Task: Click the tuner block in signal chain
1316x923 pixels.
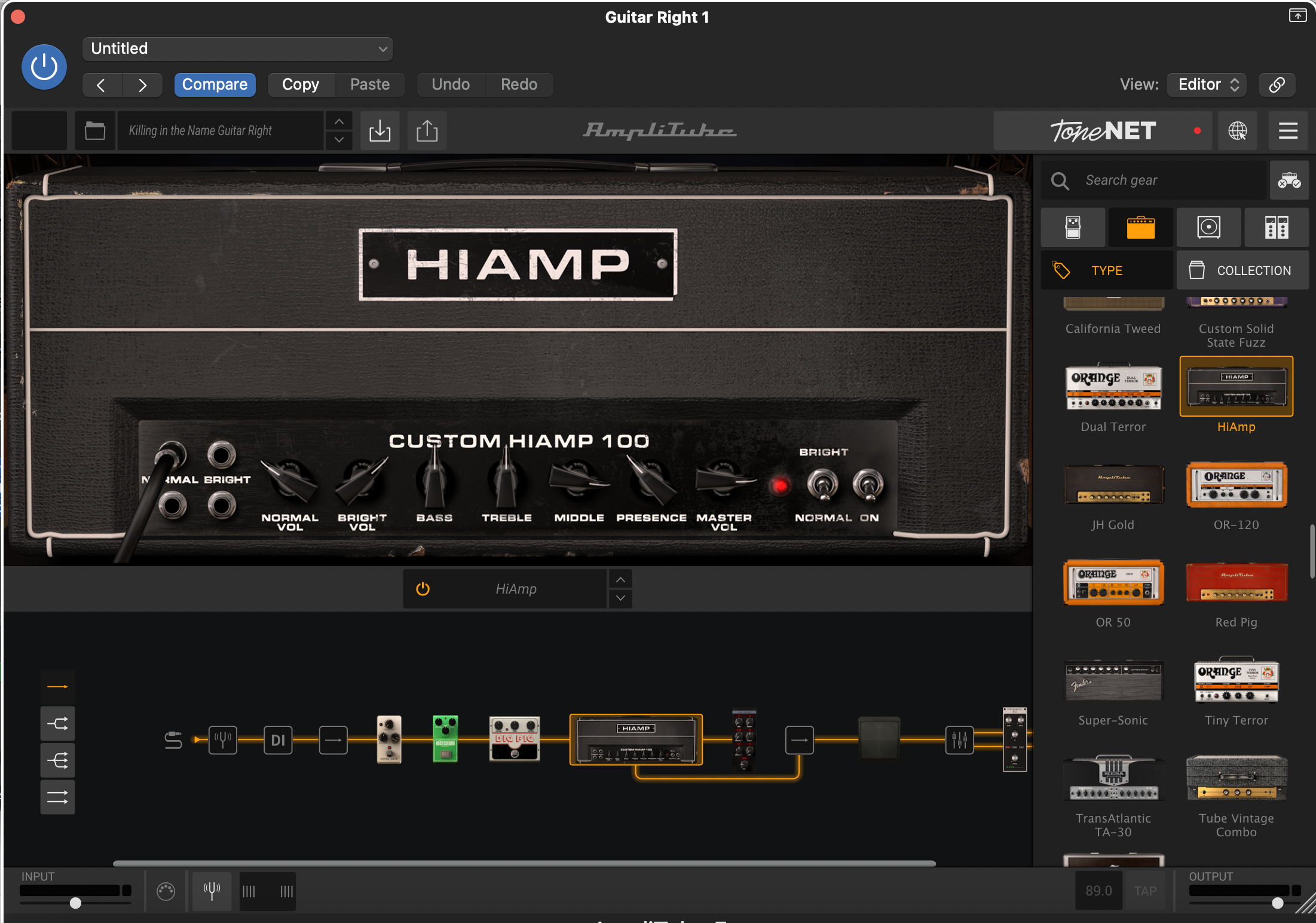Action: (223, 740)
